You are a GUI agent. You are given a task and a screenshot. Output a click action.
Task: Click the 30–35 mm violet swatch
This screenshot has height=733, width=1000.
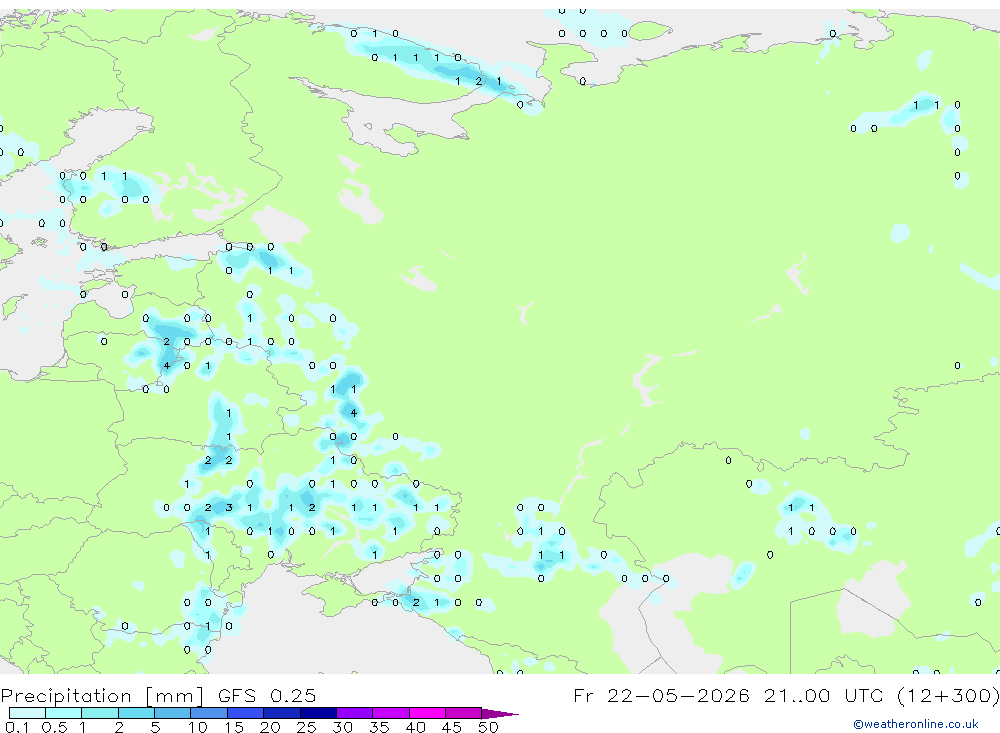click(355, 713)
